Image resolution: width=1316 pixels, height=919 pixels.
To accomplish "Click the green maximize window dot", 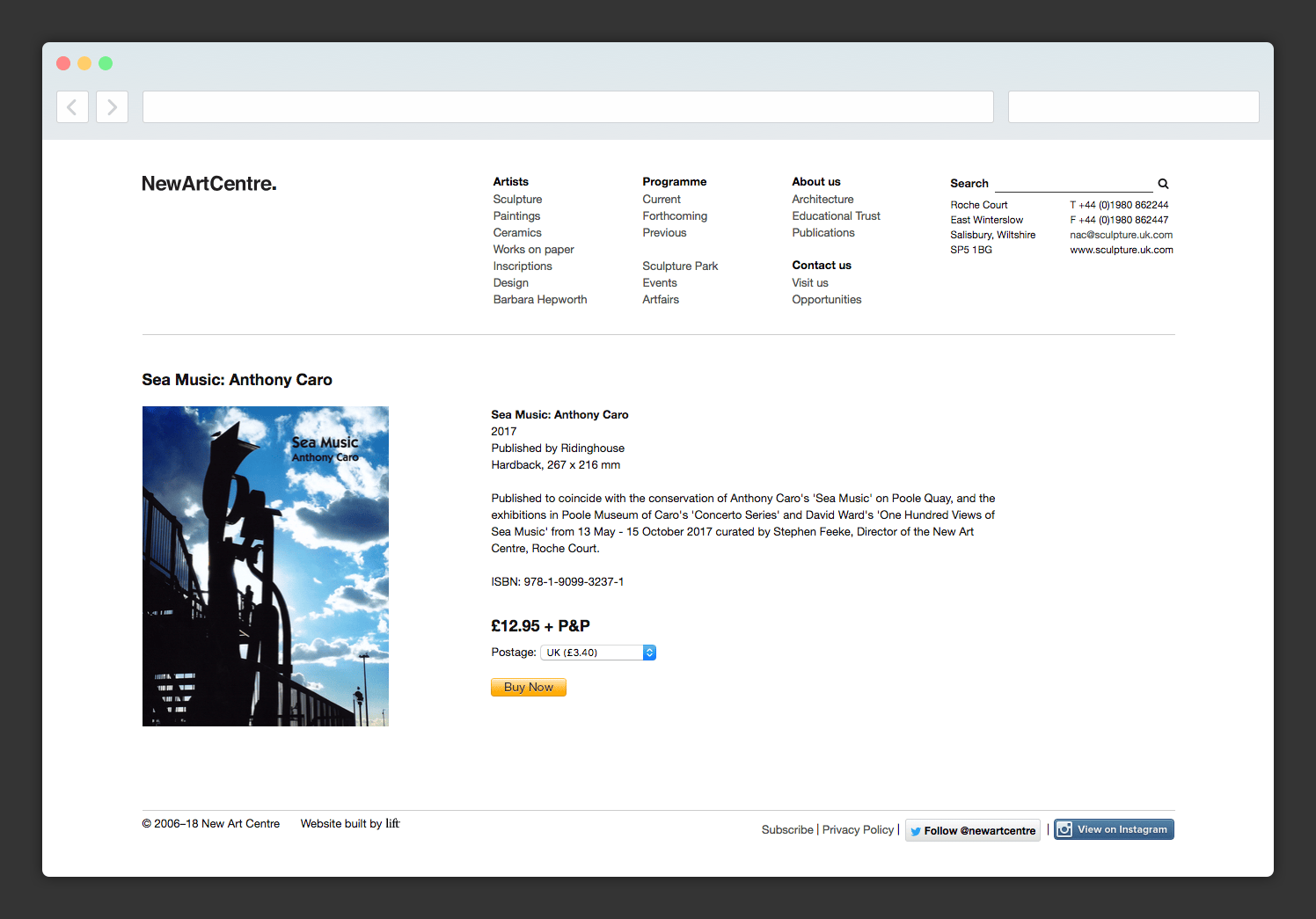I will [x=106, y=63].
